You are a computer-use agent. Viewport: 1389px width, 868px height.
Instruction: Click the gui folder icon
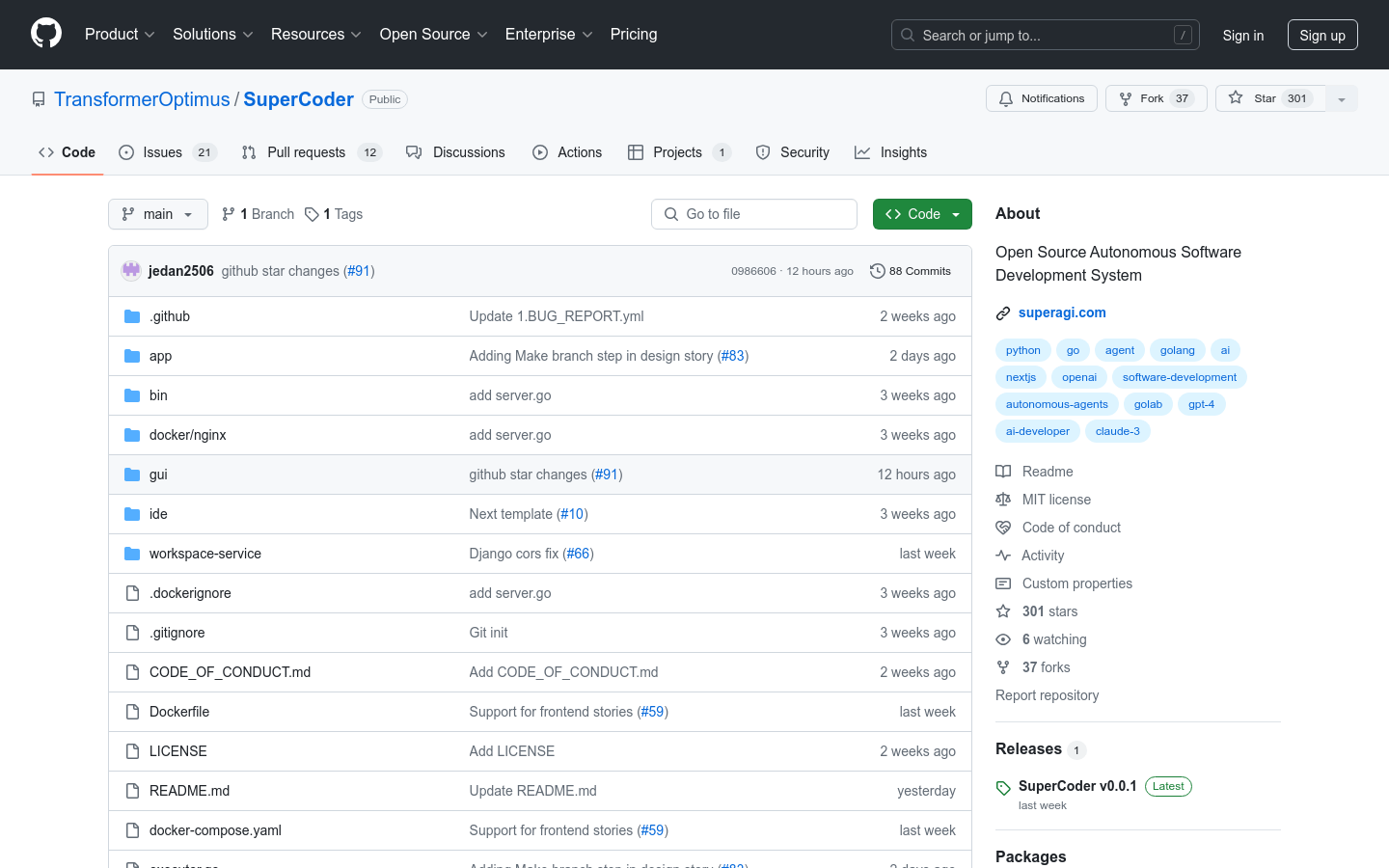[132, 475]
